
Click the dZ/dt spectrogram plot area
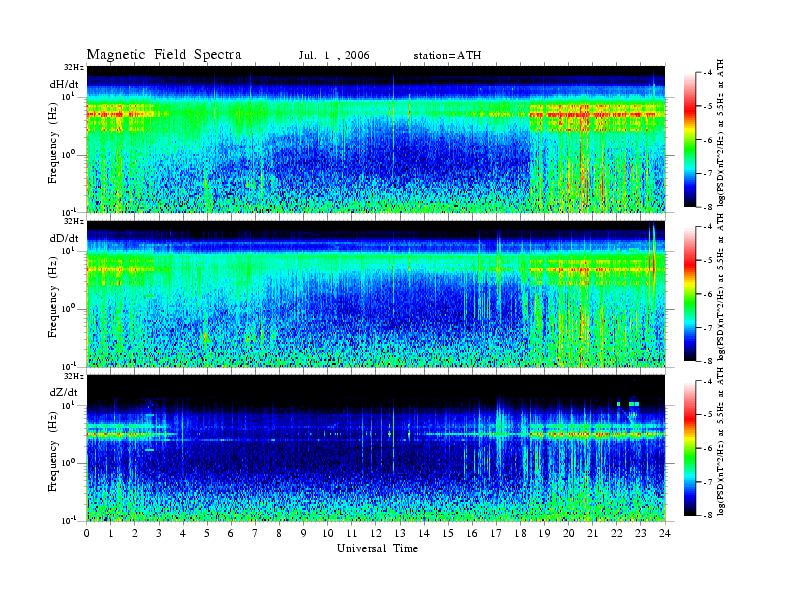point(376,448)
